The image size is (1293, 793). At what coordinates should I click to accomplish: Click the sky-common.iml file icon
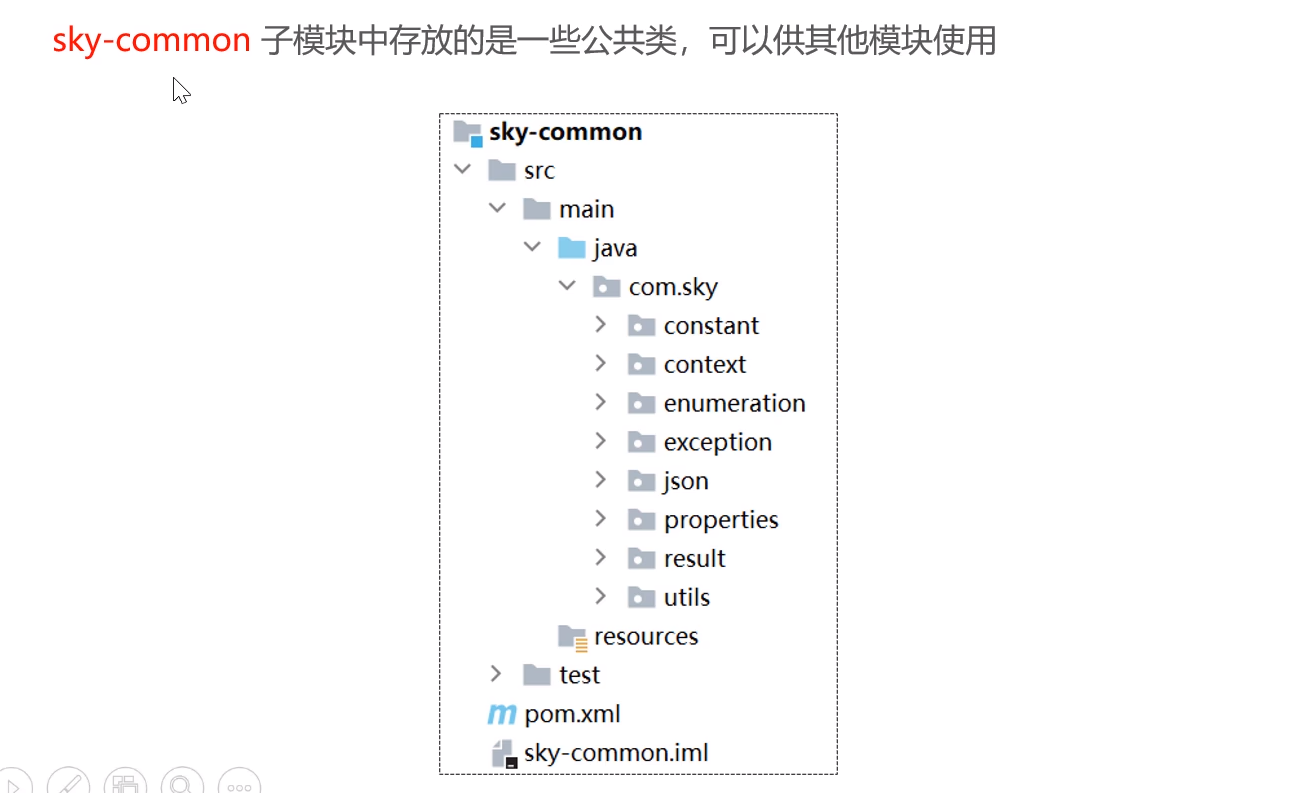[504, 753]
